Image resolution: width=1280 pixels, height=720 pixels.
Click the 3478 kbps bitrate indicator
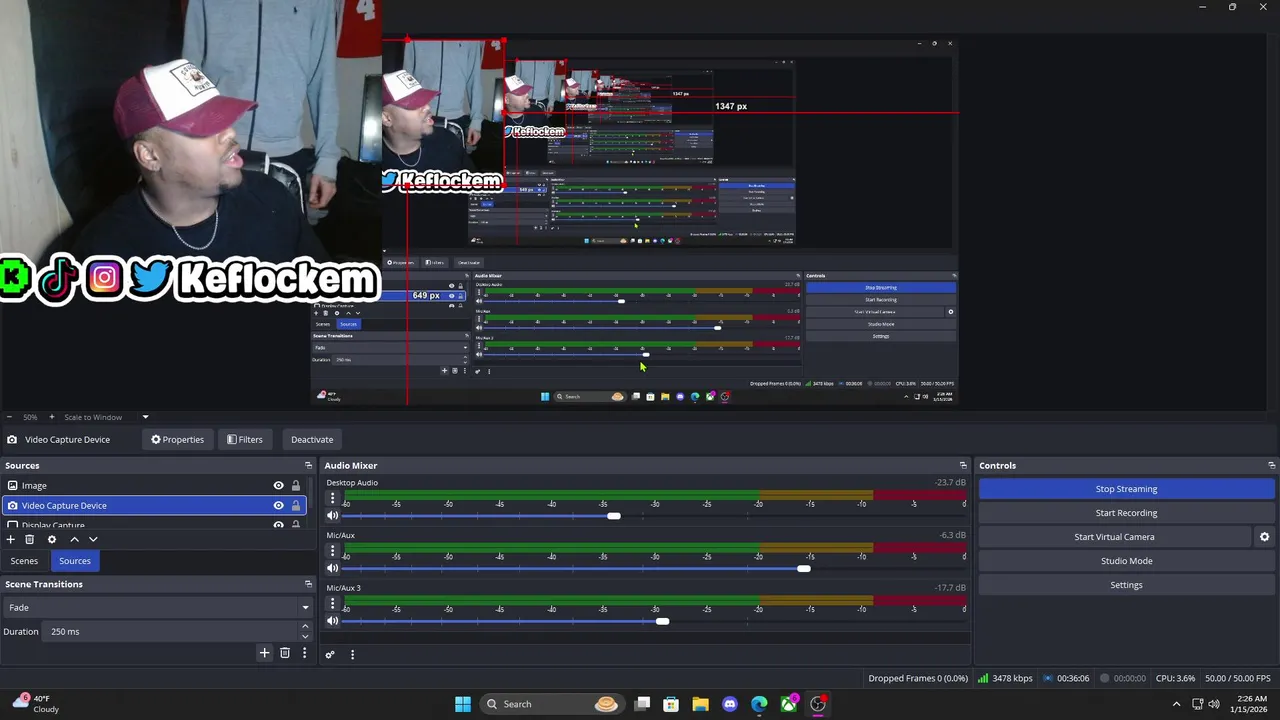1005,678
